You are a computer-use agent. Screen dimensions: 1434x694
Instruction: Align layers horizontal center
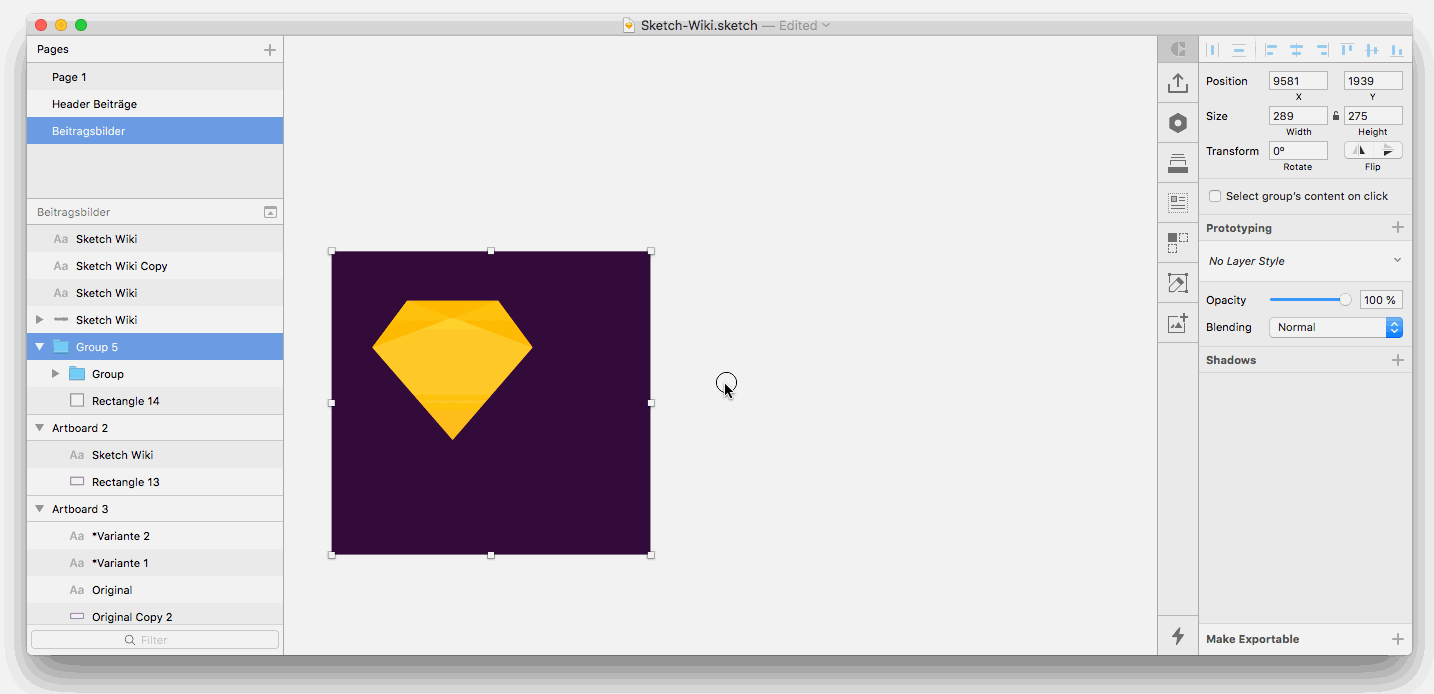click(x=1296, y=49)
